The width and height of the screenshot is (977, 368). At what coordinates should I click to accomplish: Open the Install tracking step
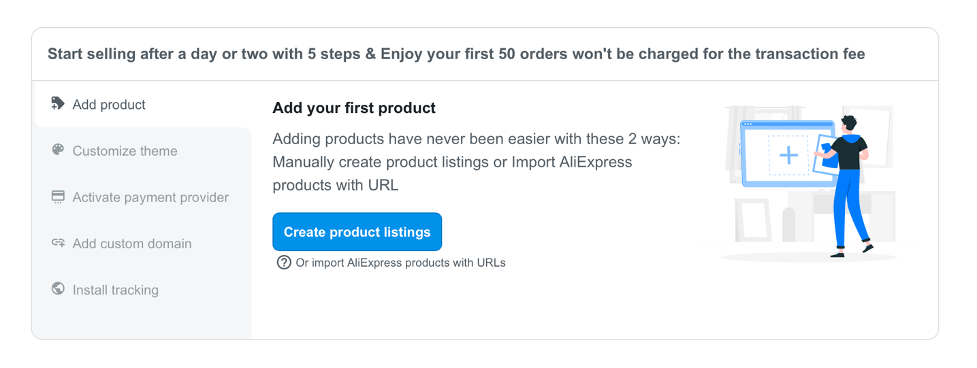[143, 290]
